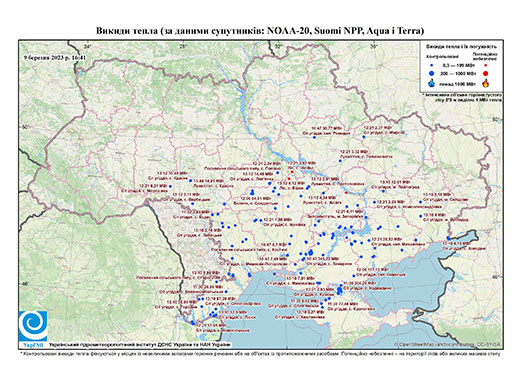Click the date stamp 9 березня 2023
Image resolution: width=520 pixels, height=368 pixels.
[x=55, y=57]
